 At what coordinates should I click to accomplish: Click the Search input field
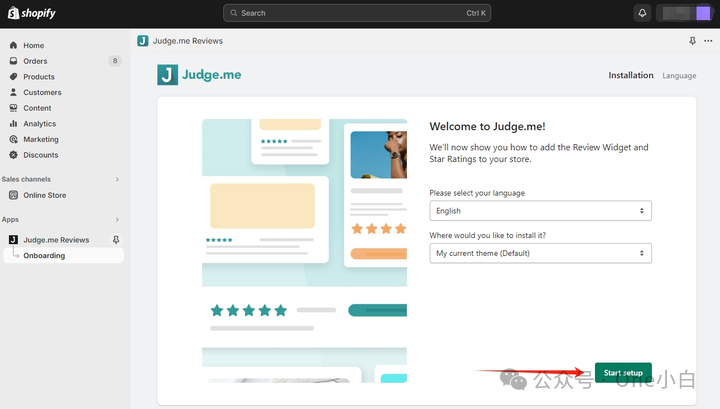click(357, 13)
